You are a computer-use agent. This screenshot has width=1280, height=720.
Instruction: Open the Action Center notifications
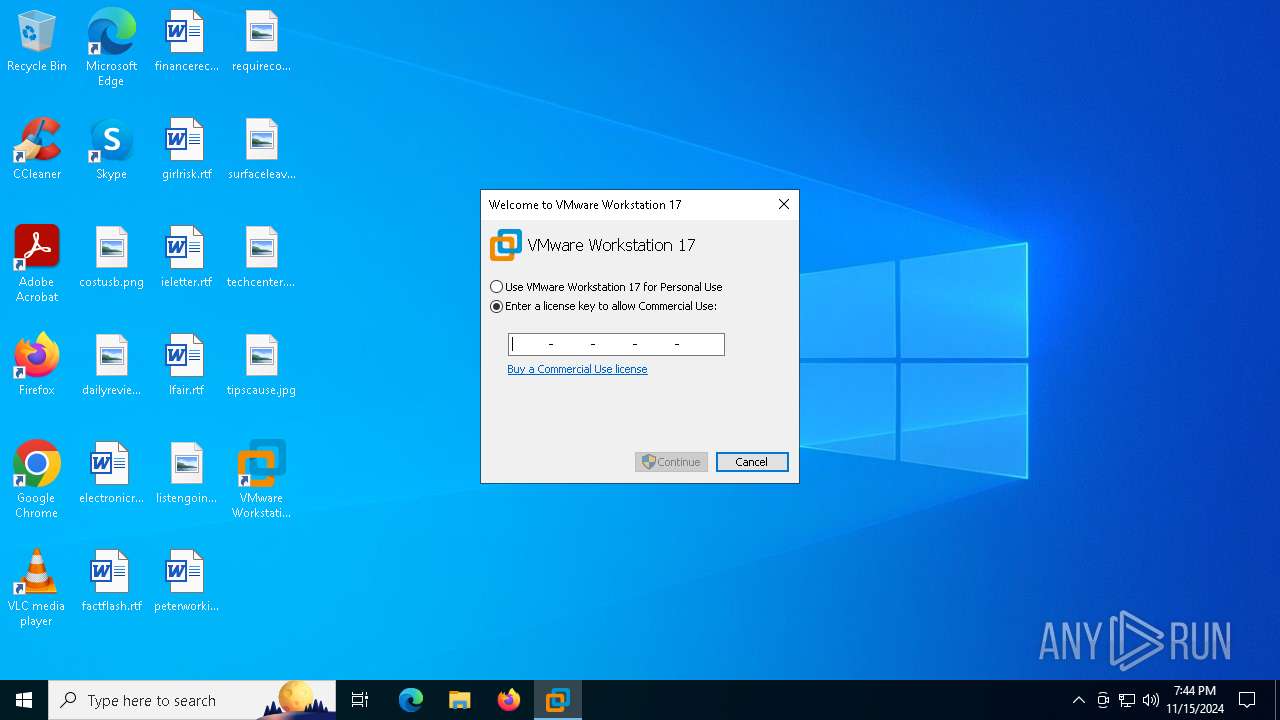click(1247, 700)
